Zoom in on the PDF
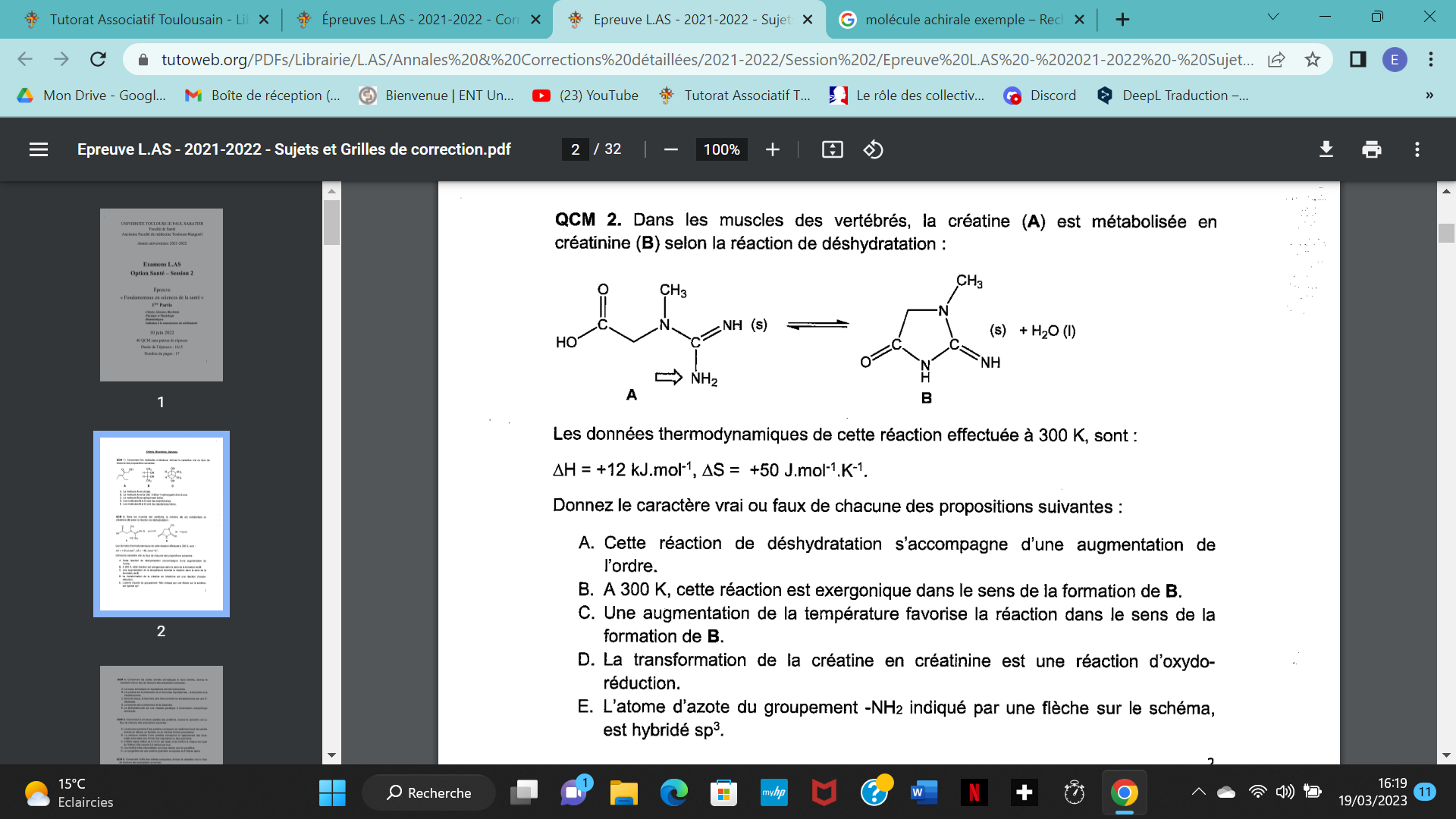The image size is (1456, 819). 772,149
